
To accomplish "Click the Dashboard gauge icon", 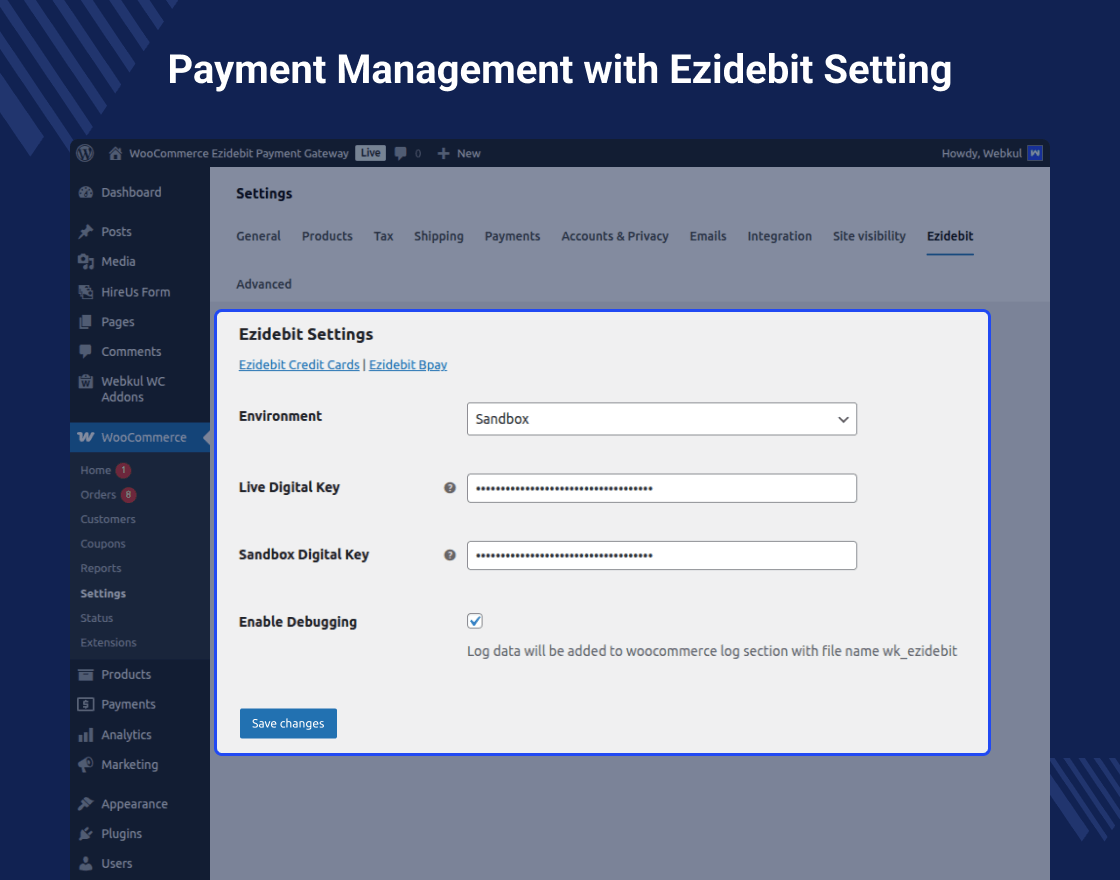I will click(86, 192).
